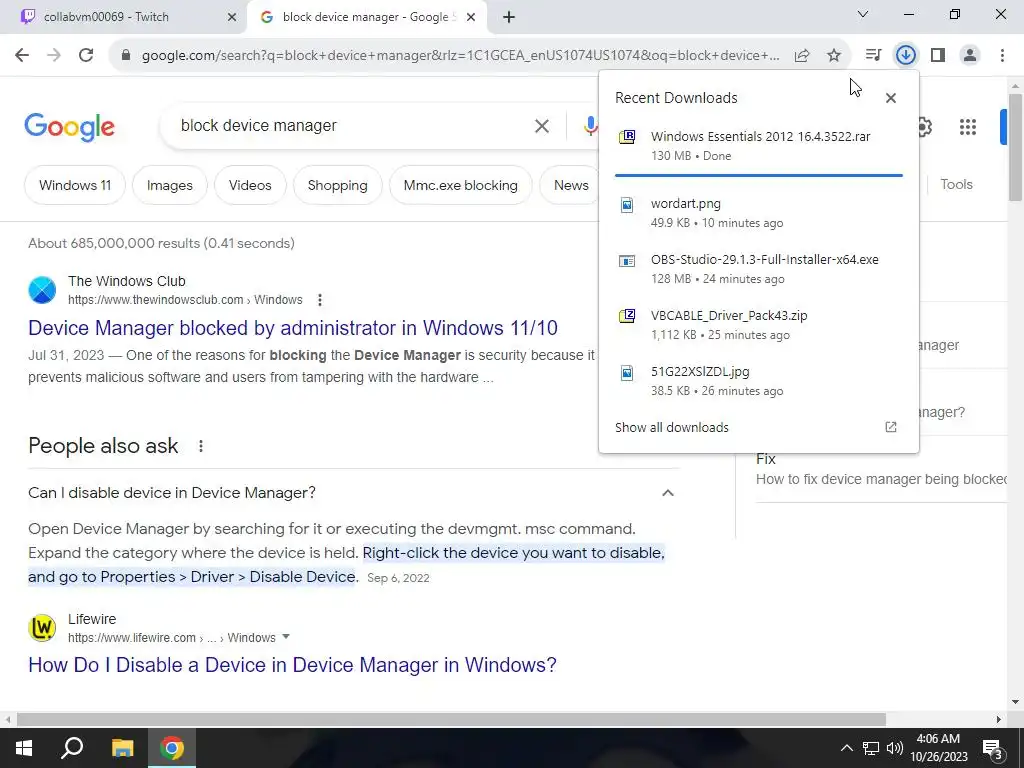Switch to Videos results
Viewport: 1024px width, 768px height.
[250, 185]
